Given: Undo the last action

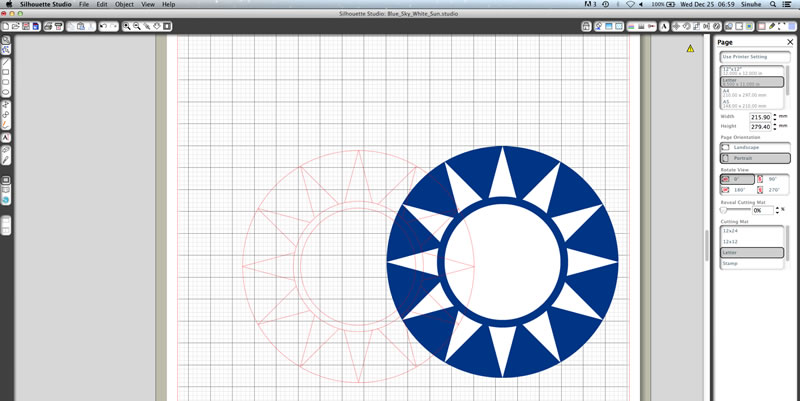Looking at the screenshot, I should [x=103, y=27].
